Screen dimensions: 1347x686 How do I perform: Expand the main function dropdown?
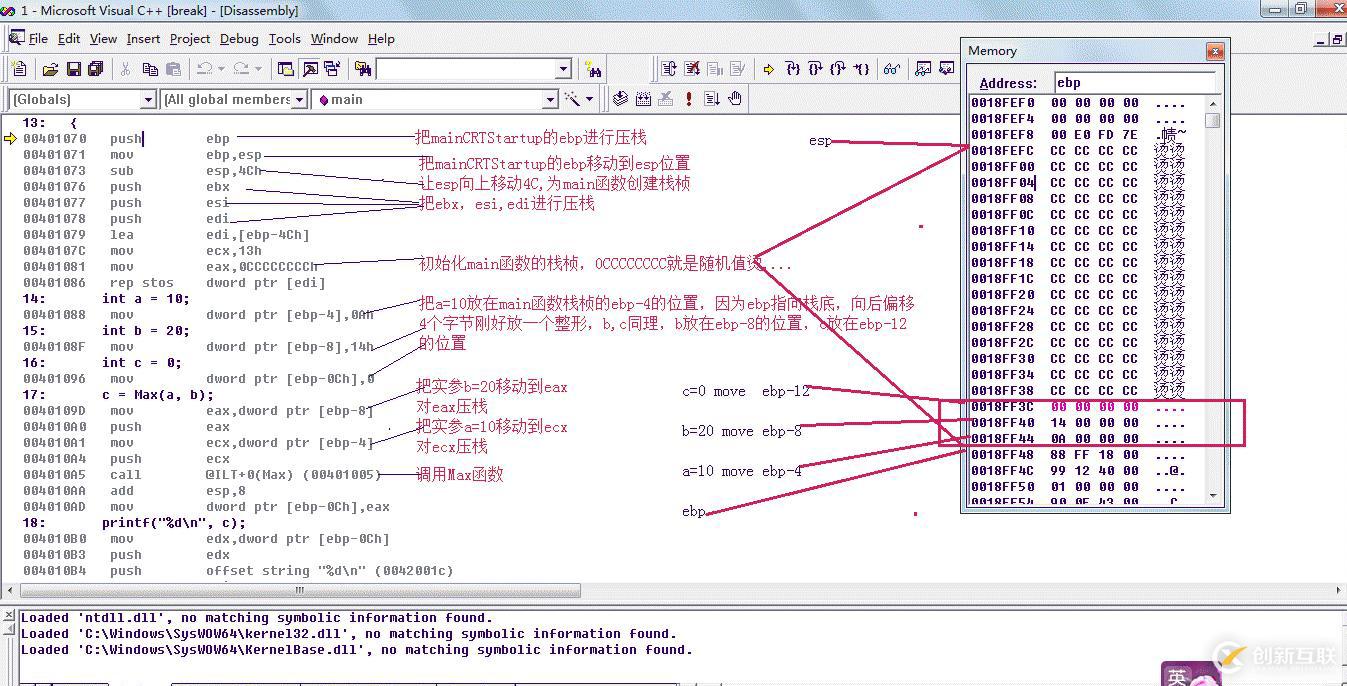click(549, 100)
